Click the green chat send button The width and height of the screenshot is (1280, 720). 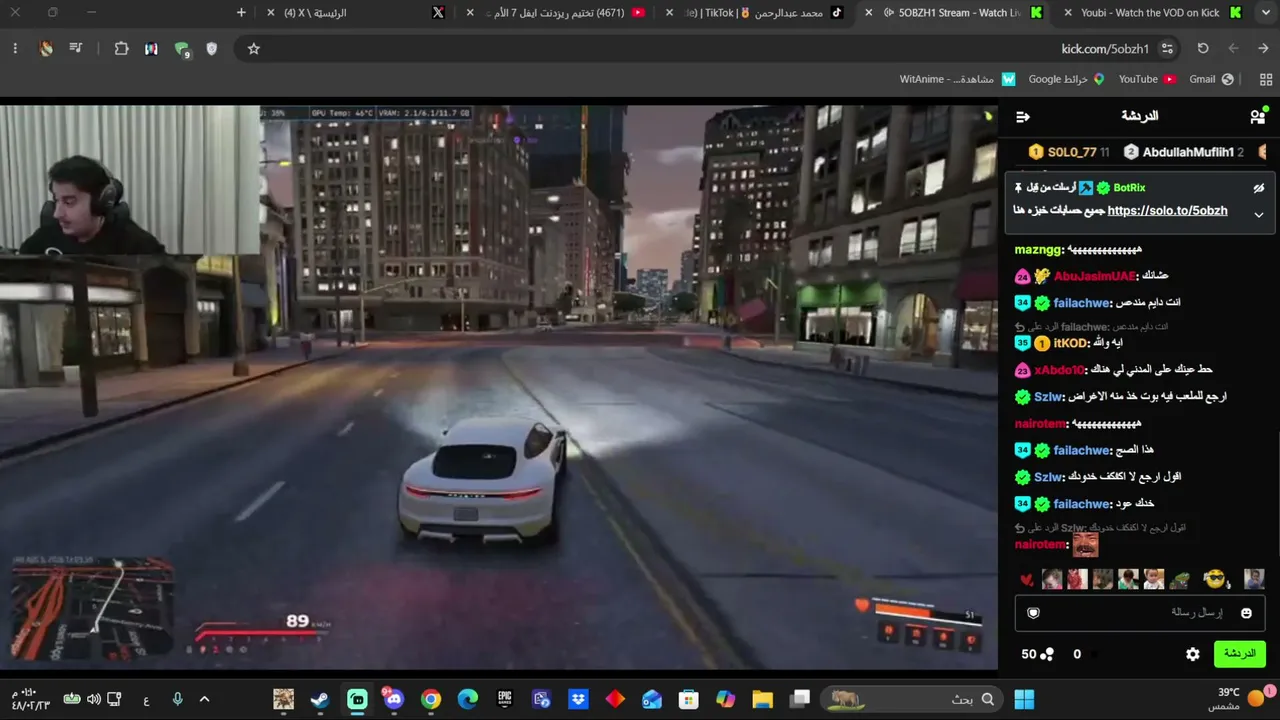pyautogui.click(x=1239, y=654)
